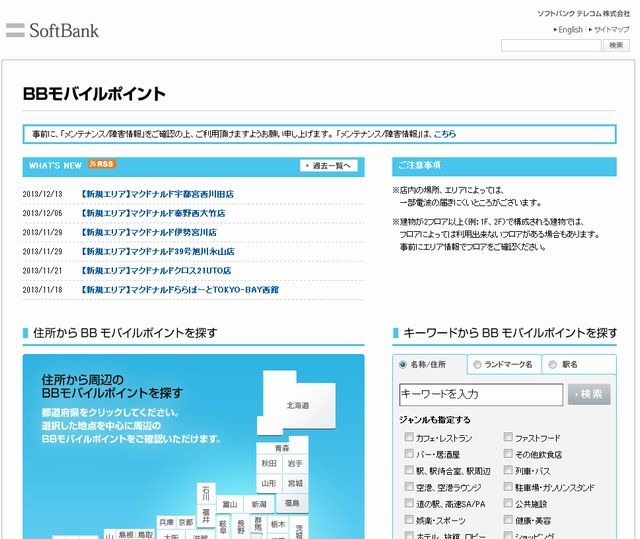Click the keyword 検索 button
This screenshot has width=640, height=539.
point(589,394)
